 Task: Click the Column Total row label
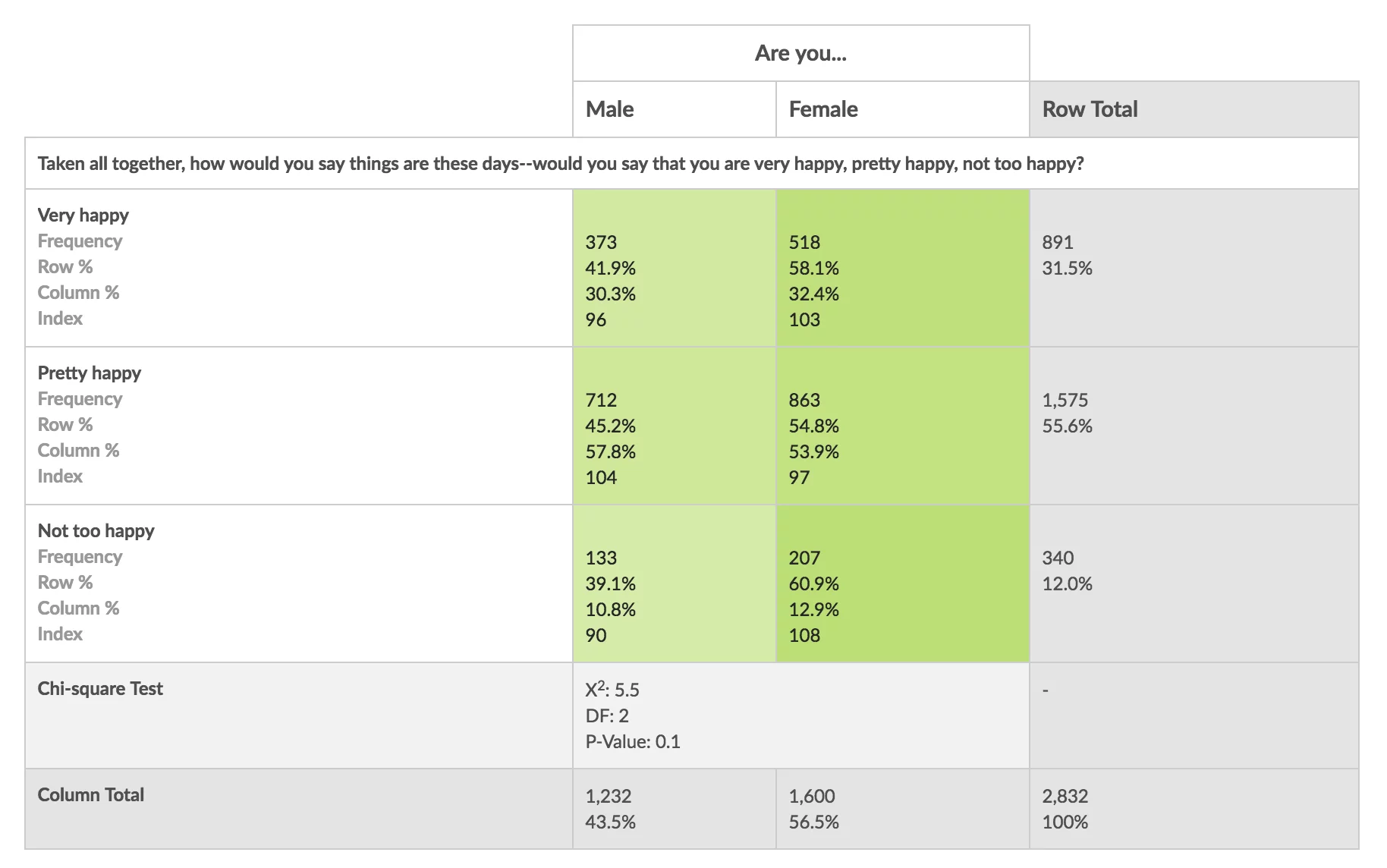click(91, 795)
